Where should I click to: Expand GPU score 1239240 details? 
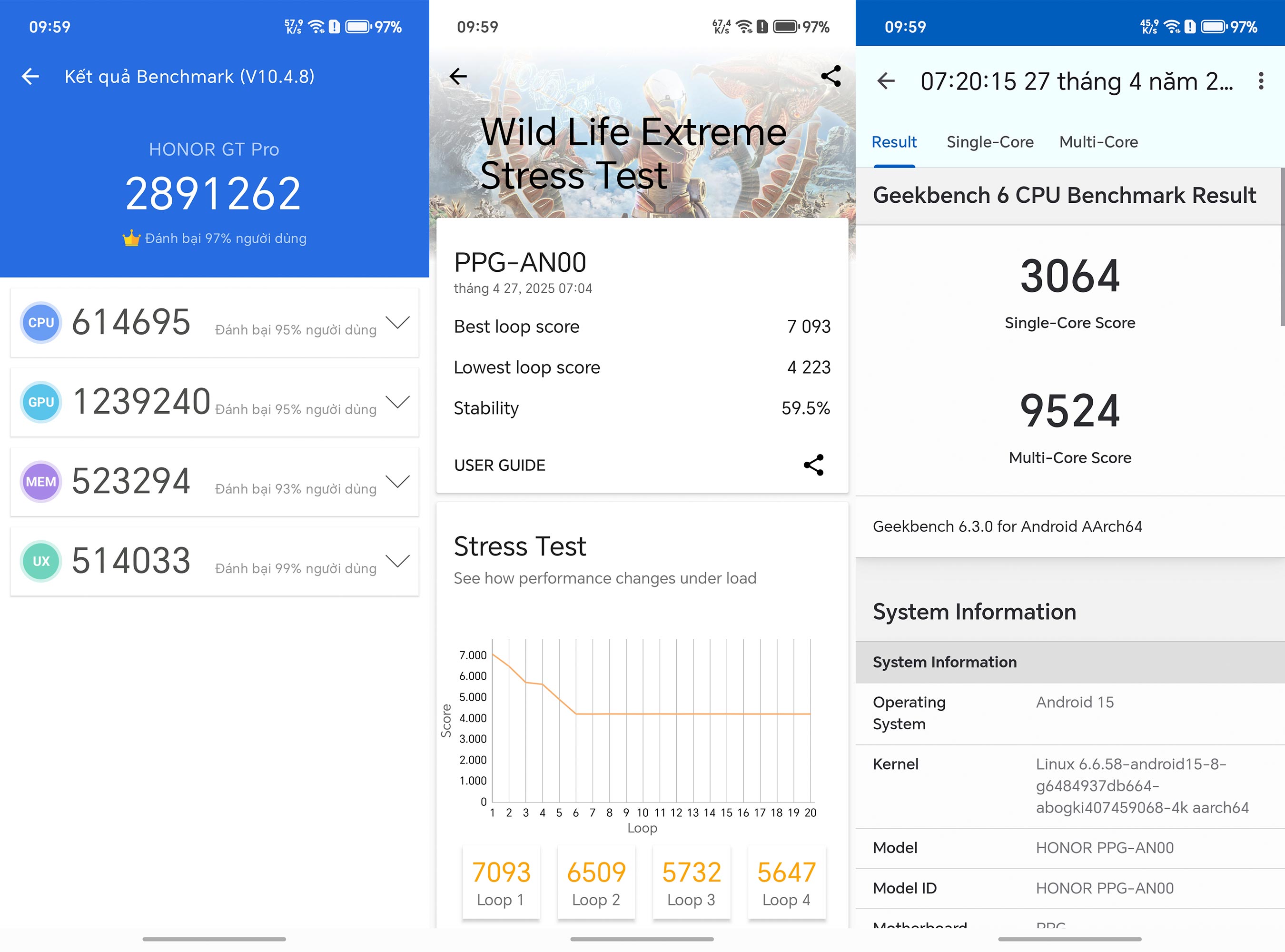(397, 402)
